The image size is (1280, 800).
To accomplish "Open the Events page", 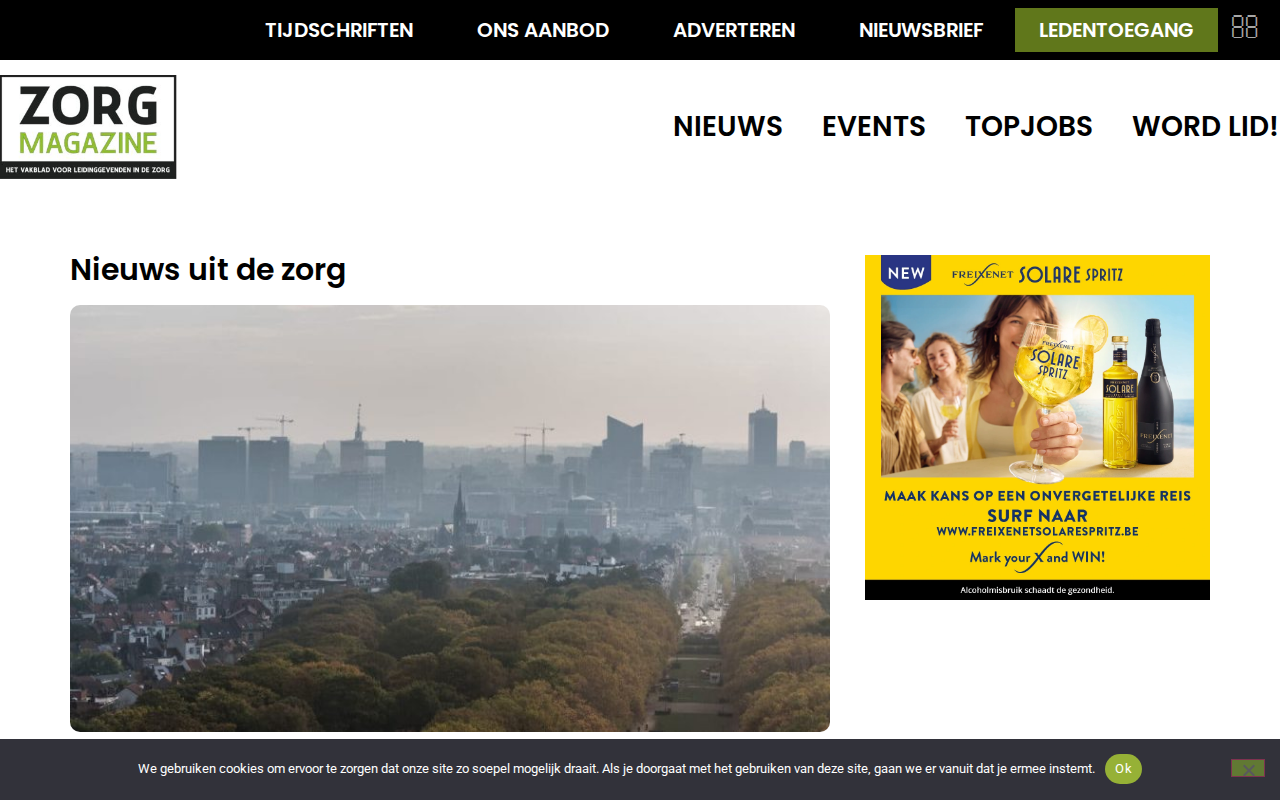I will click(x=874, y=127).
